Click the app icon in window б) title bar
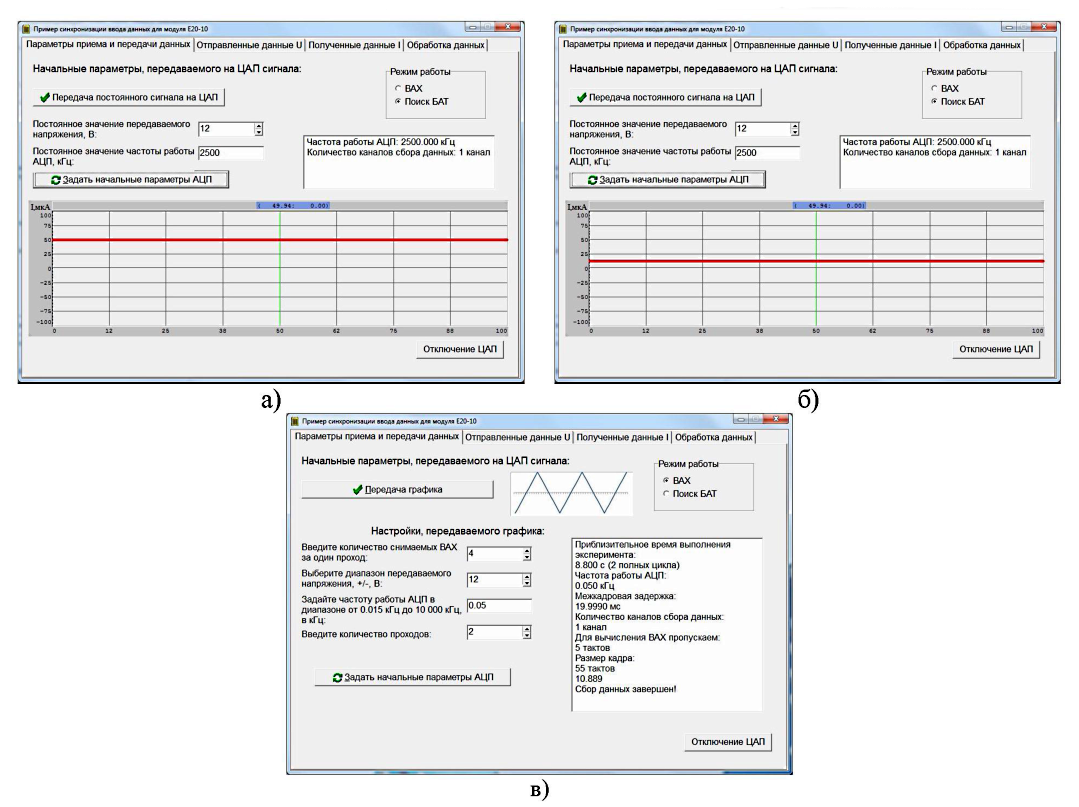Image resolution: width=1079 pixels, height=807 pixels. pyautogui.click(x=563, y=29)
